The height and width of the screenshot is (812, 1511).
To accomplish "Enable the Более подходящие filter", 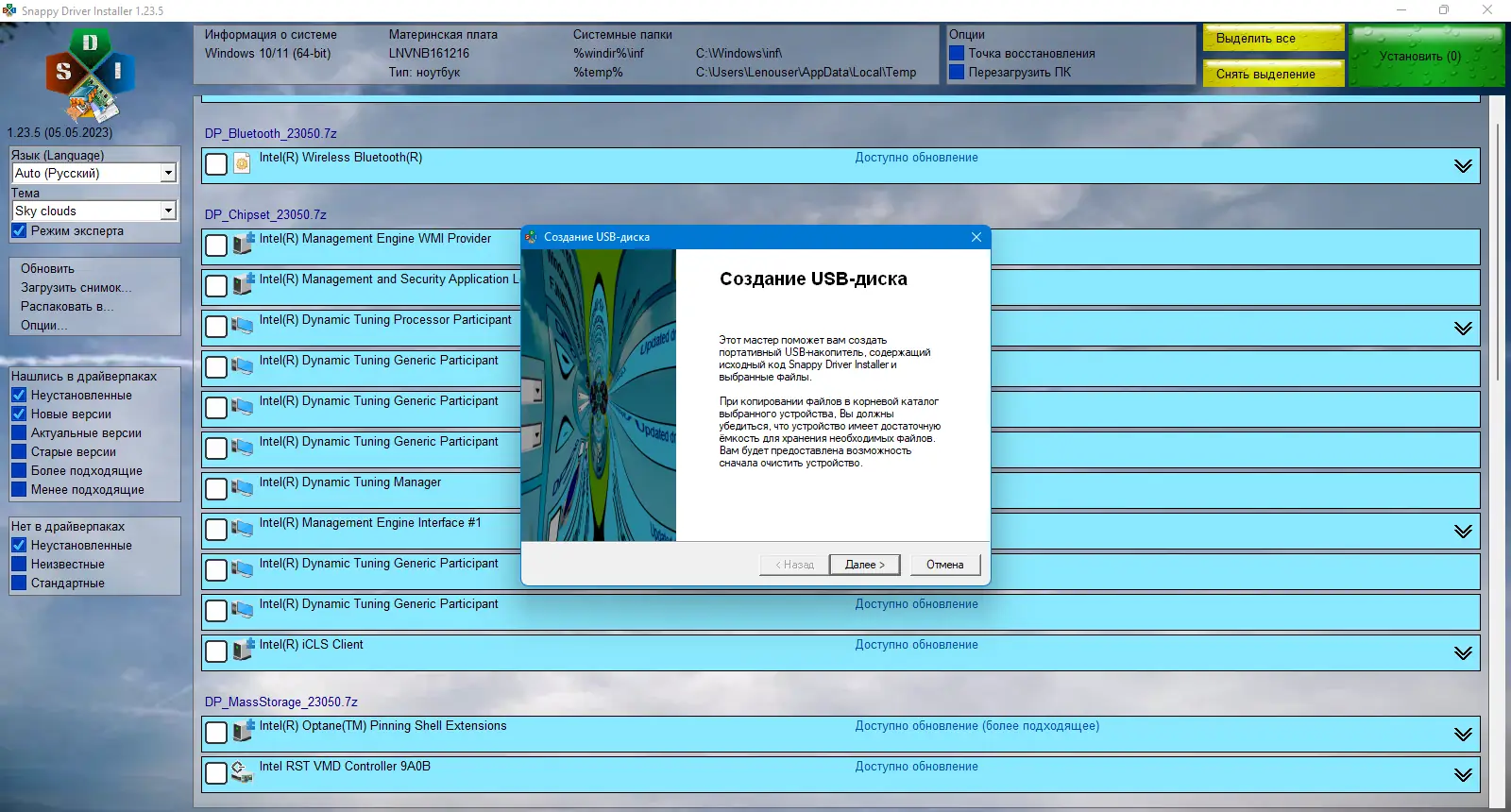I will coord(19,471).
